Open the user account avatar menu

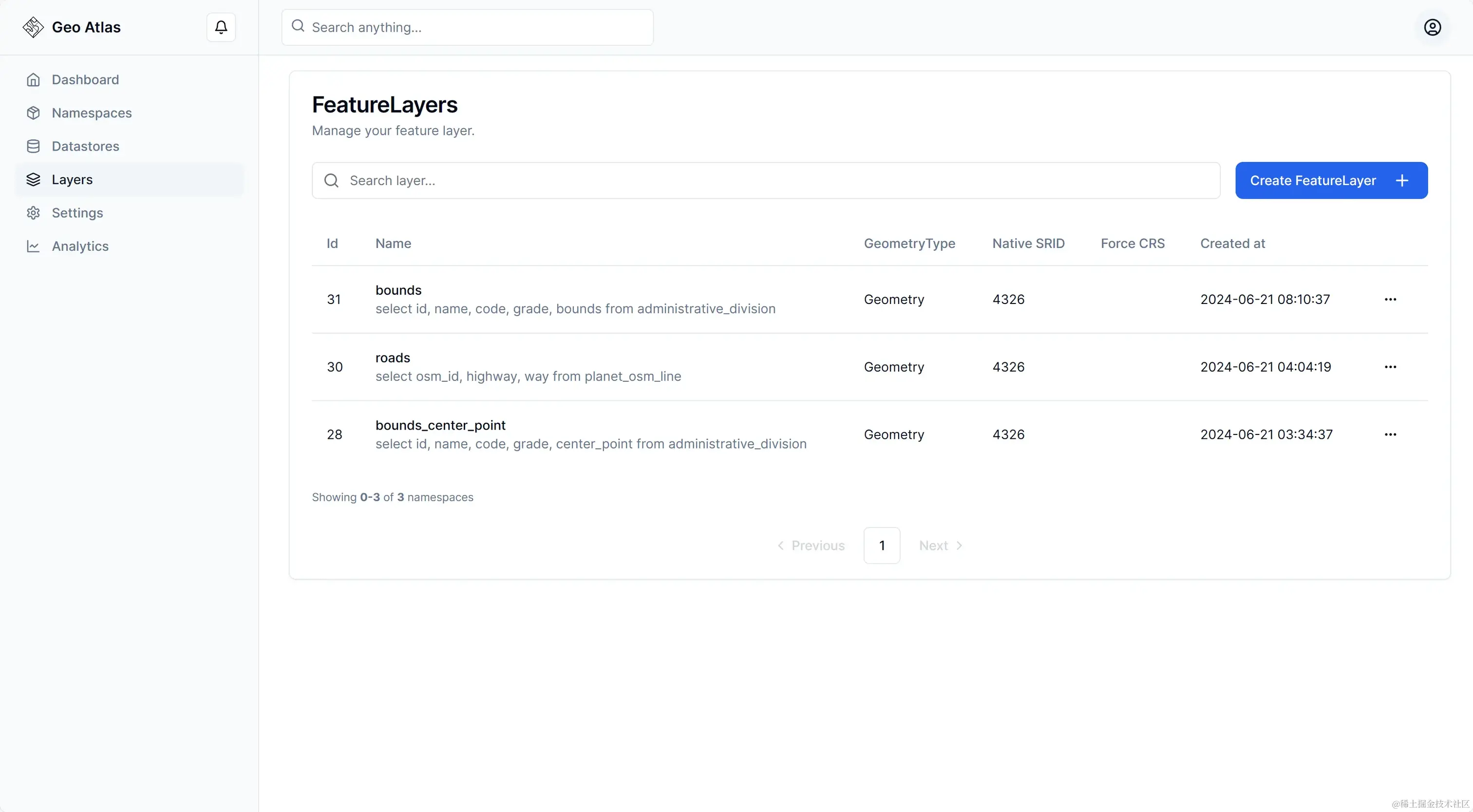click(1432, 27)
